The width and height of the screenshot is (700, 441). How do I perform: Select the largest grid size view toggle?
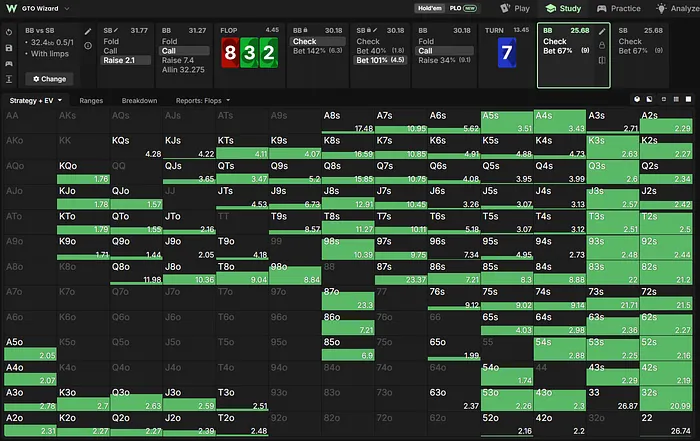pyautogui.click(x=688, y=99)
